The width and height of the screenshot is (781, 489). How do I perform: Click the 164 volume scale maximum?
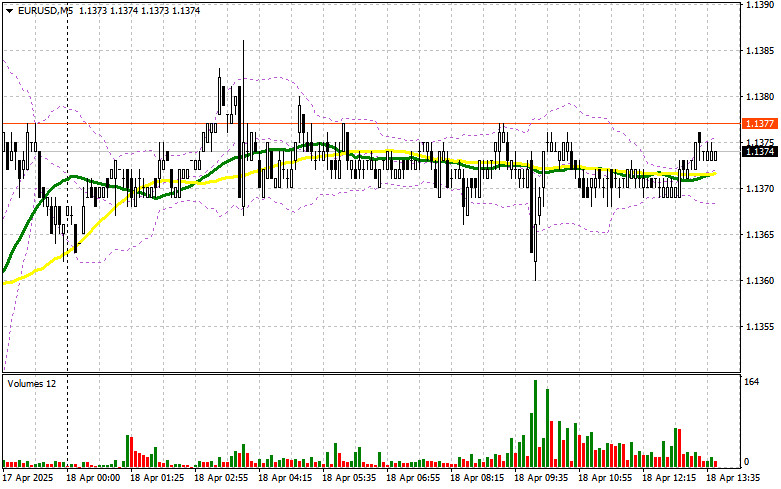[x=751, y=382]
